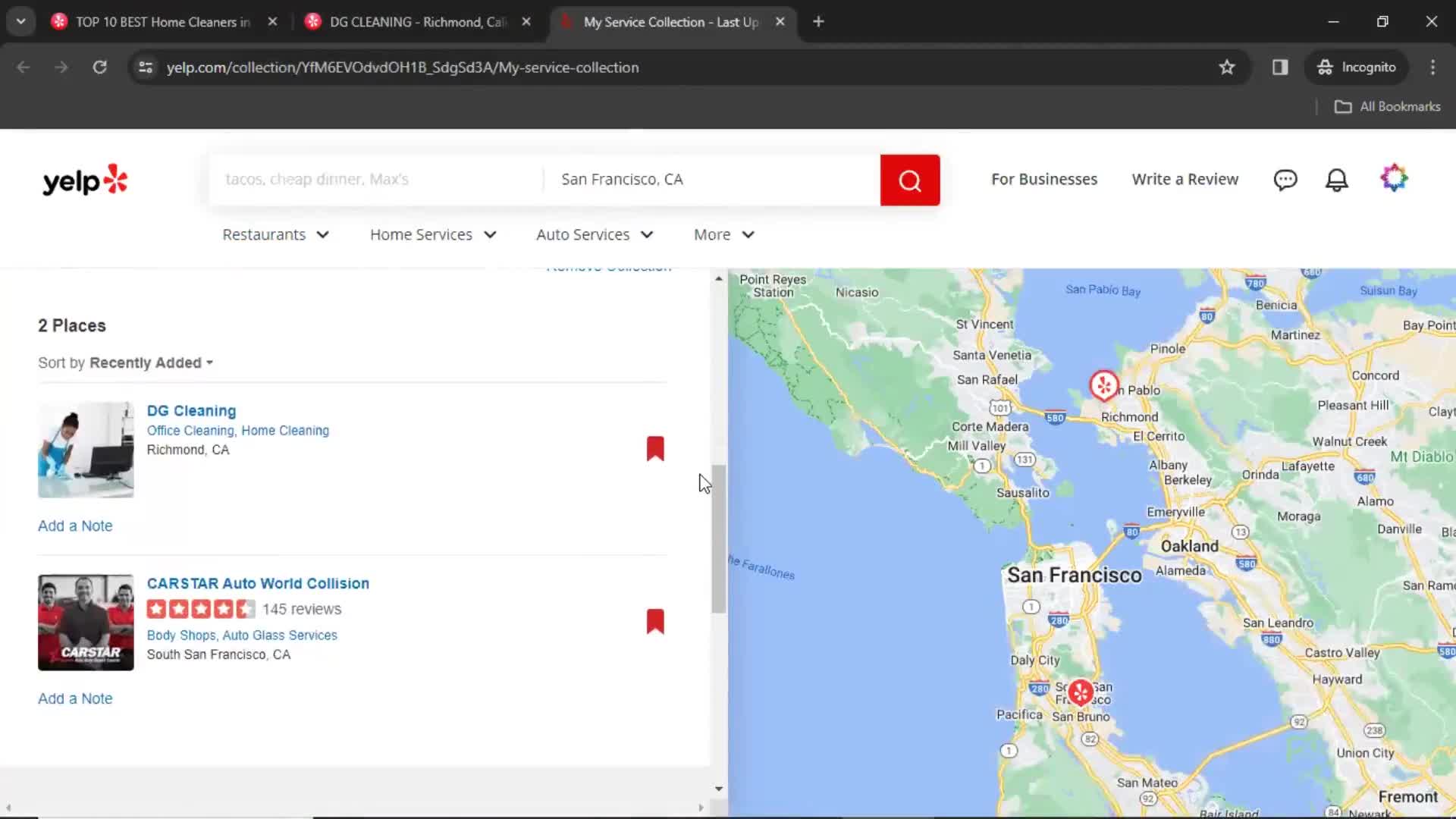Expand the Auto Services menu
The width and height of the screenshot is (1456, 819).
pos(595,235)
